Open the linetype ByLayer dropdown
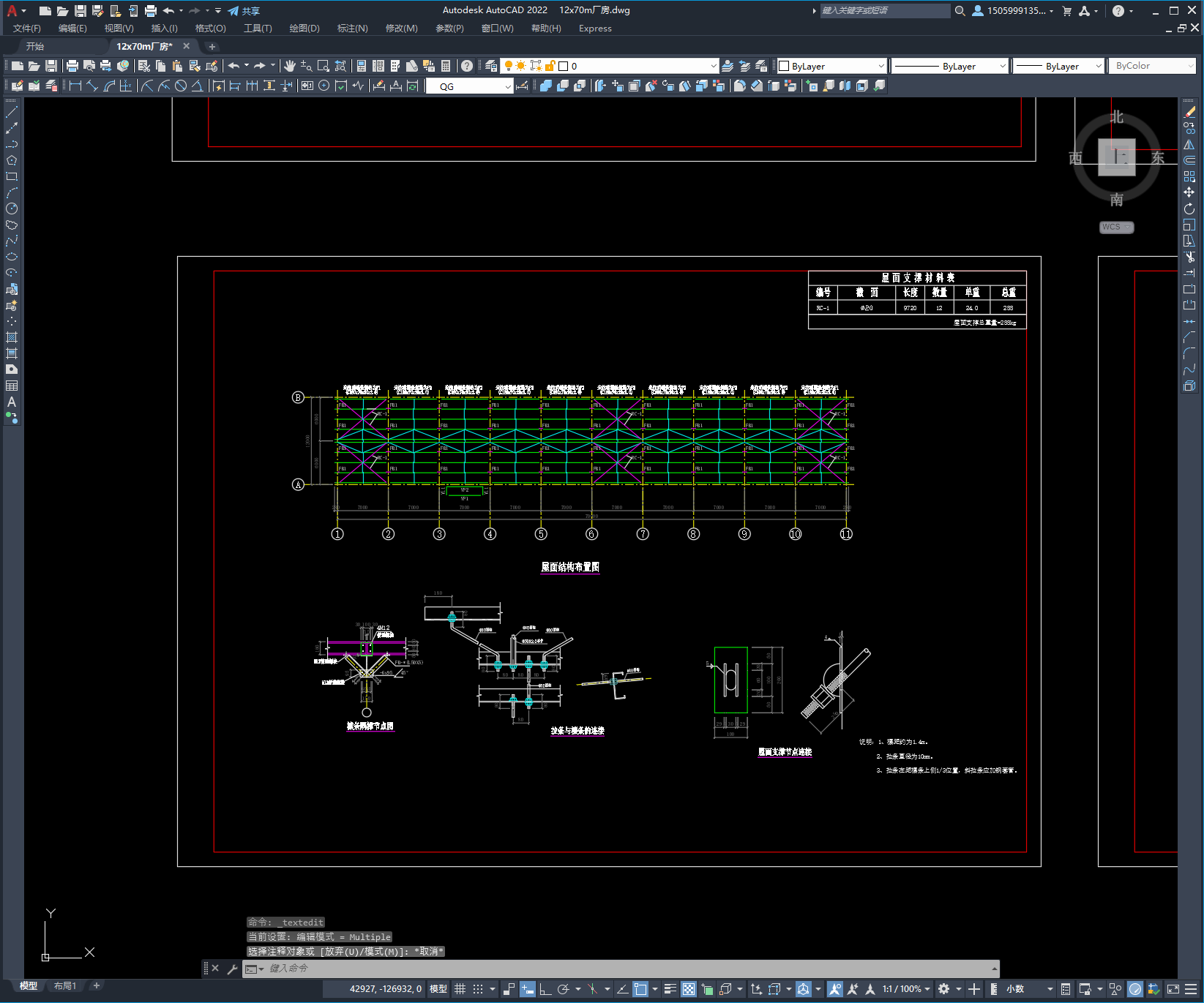Viewport: 1204px width, 1003px height. (950, 66)
